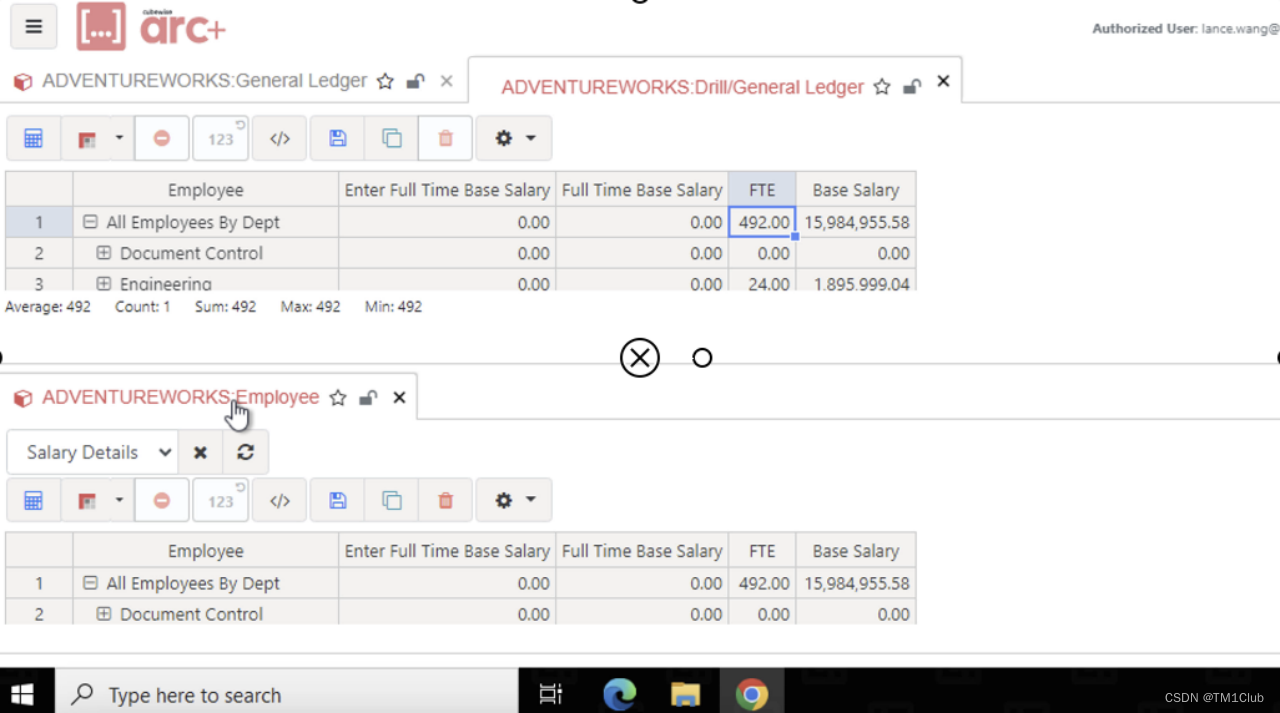Viewport: 1280px width, 713px height.
Task: Open code view icon in Employee panel
Action: pyautogui.click(x=279, y=500)
